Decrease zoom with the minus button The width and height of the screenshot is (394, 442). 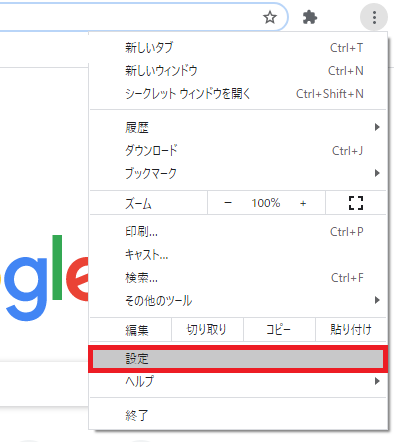[x=228, y=203]
